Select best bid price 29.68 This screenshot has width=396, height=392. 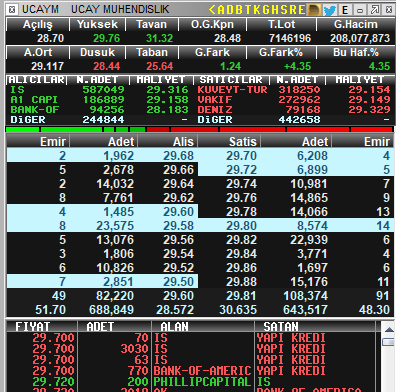tap(178, 156)
